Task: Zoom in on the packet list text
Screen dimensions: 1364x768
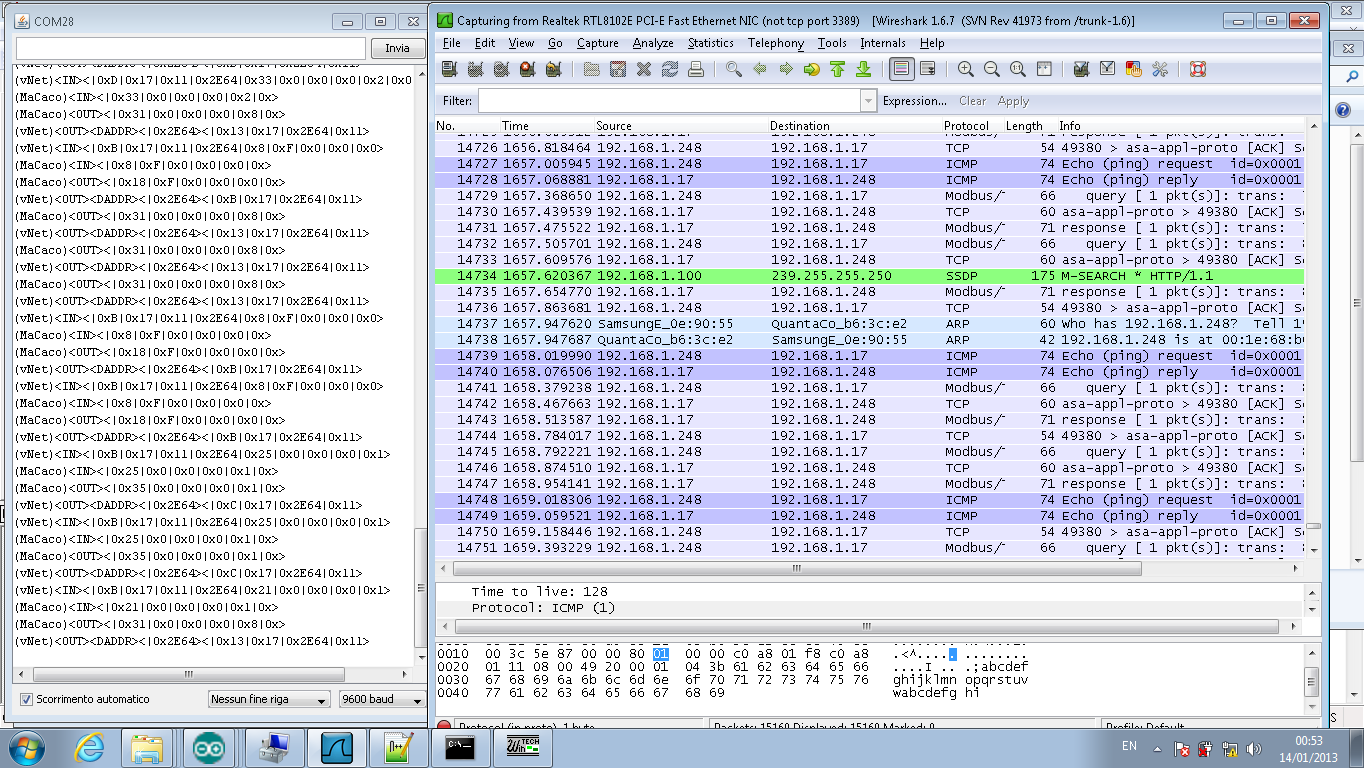Action: click(x=965, y=69)
